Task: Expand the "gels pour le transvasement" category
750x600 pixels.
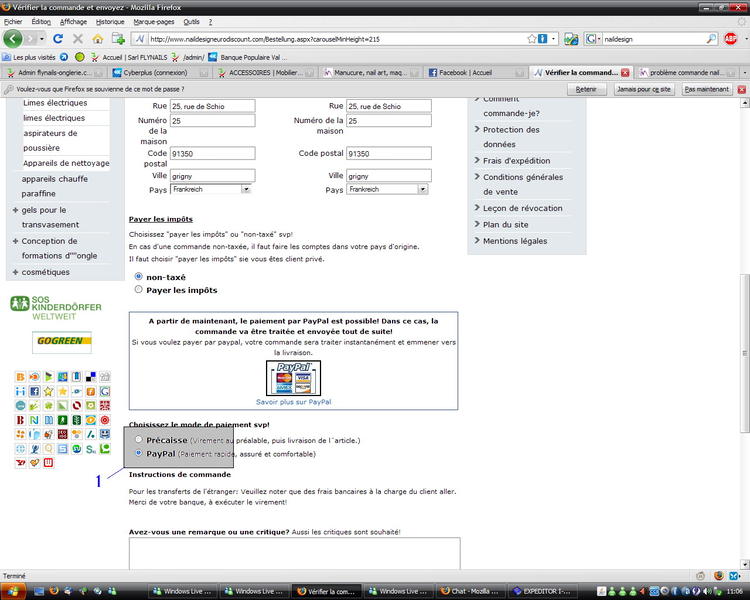Action: pos(15,210)
